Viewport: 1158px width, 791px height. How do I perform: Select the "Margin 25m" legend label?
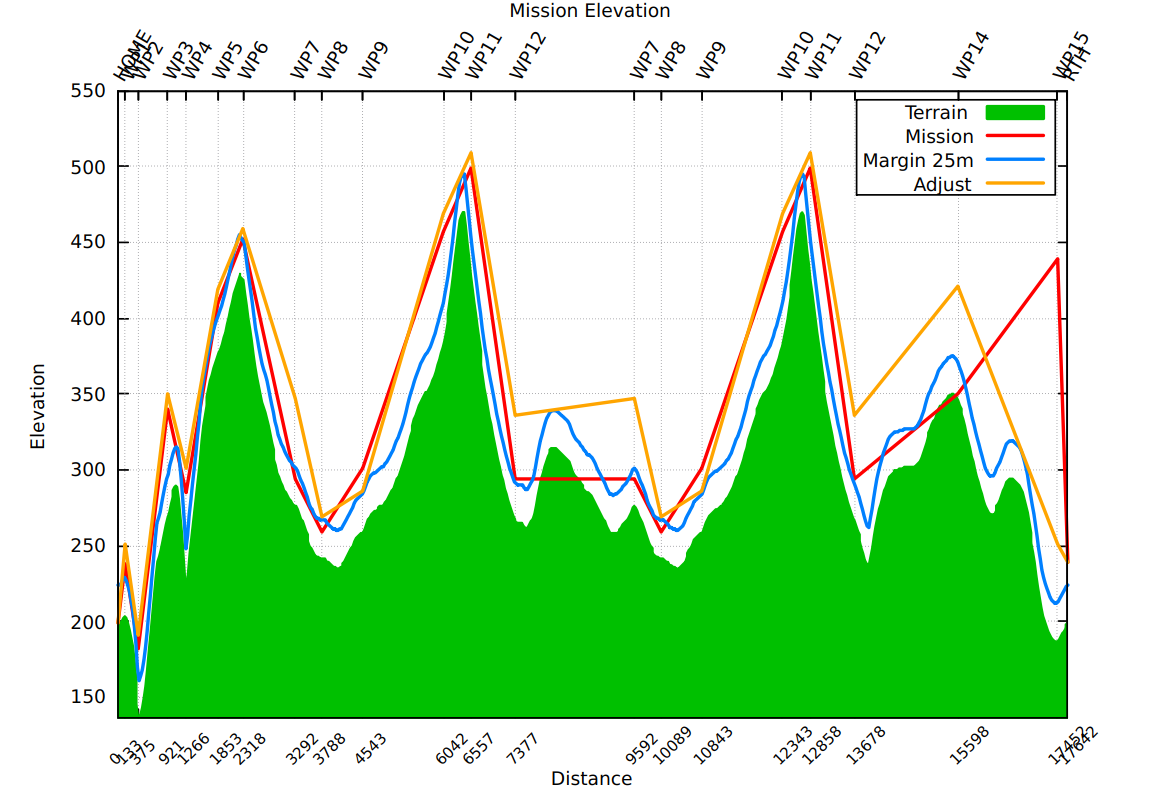tap(918, 160)
